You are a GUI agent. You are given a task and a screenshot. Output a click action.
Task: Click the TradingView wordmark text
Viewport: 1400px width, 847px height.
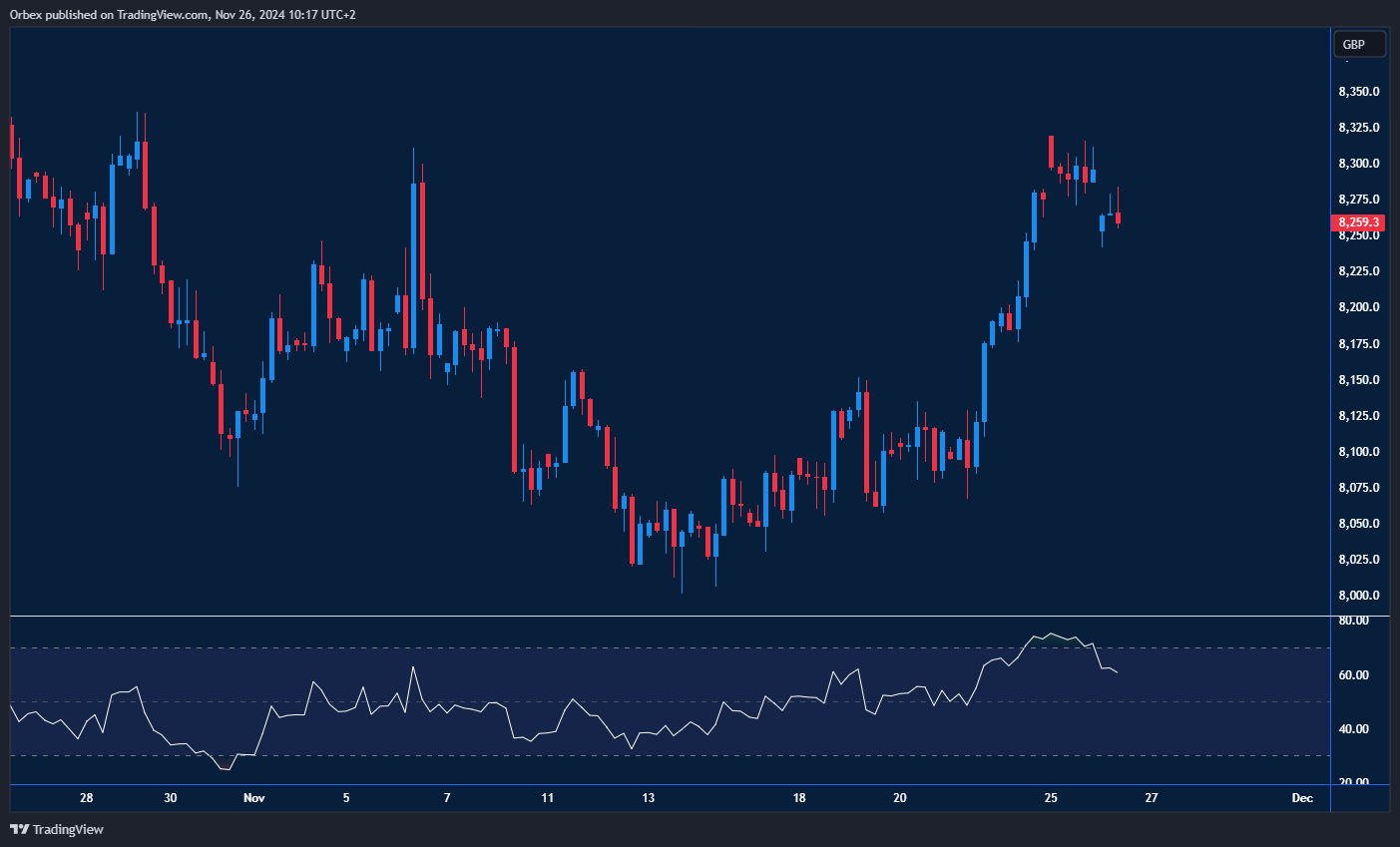68,829
